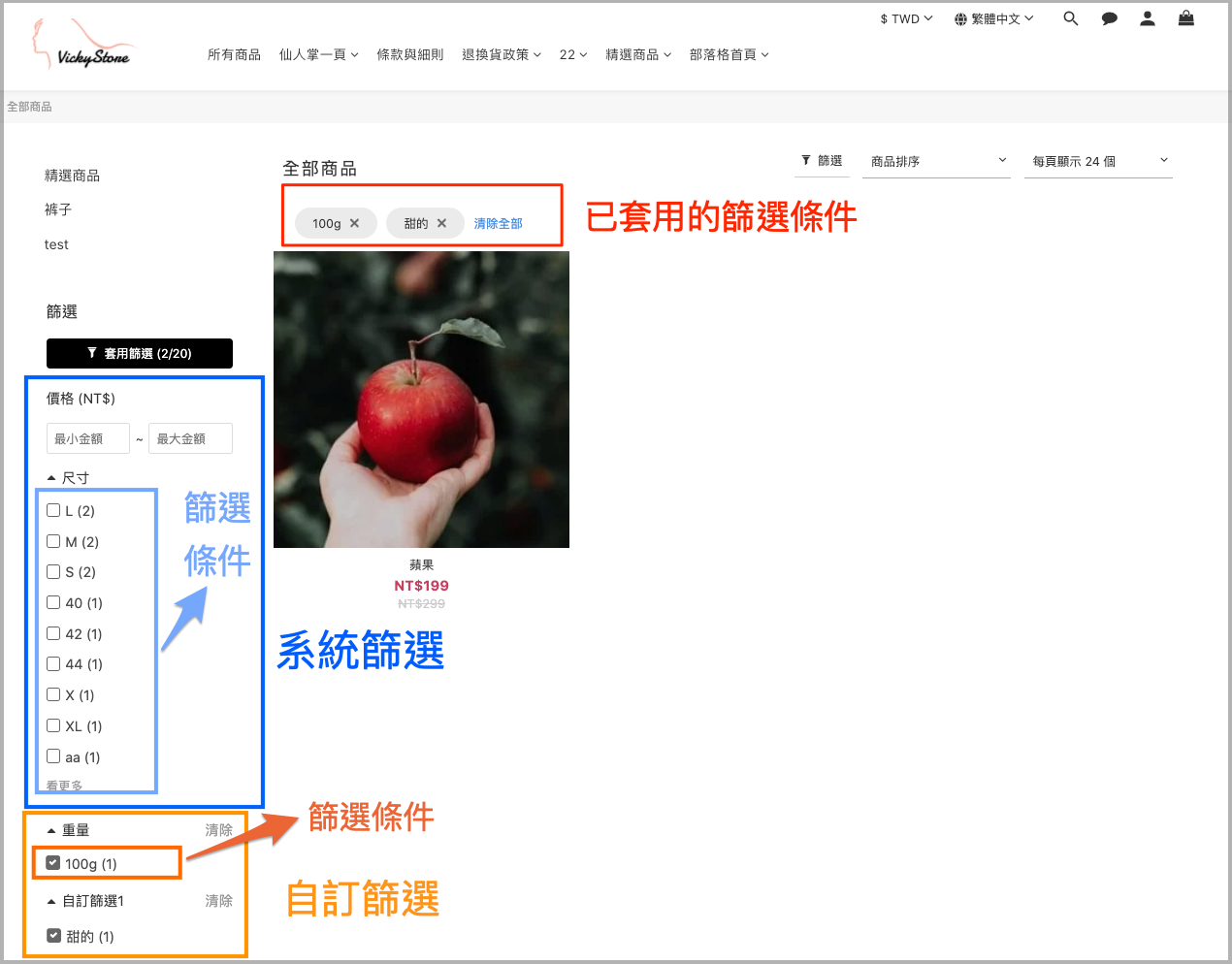
Task: Collapse the 尺寸 filter section
Action: click(68, 478)
